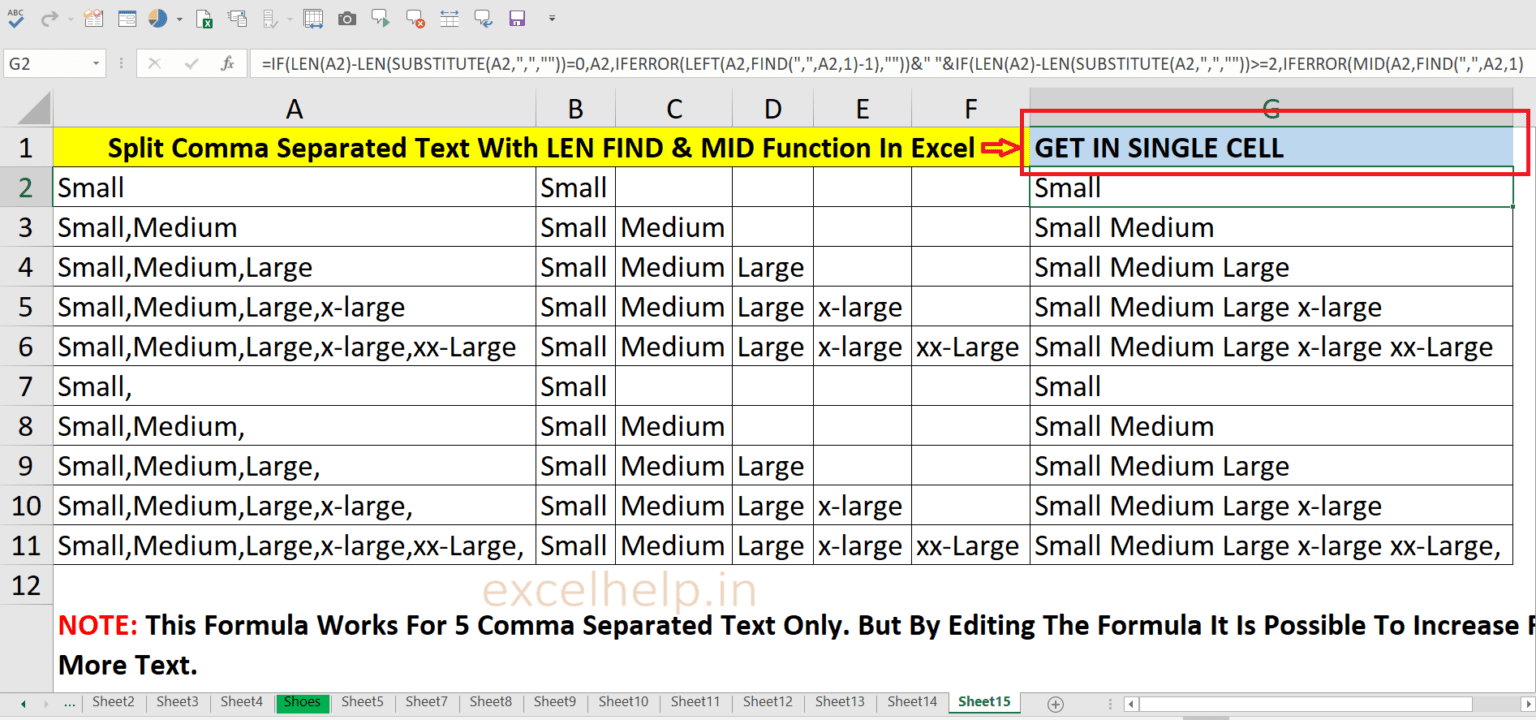Select row 12 header
Screen dimensions: 1536x720
[27, 585]
